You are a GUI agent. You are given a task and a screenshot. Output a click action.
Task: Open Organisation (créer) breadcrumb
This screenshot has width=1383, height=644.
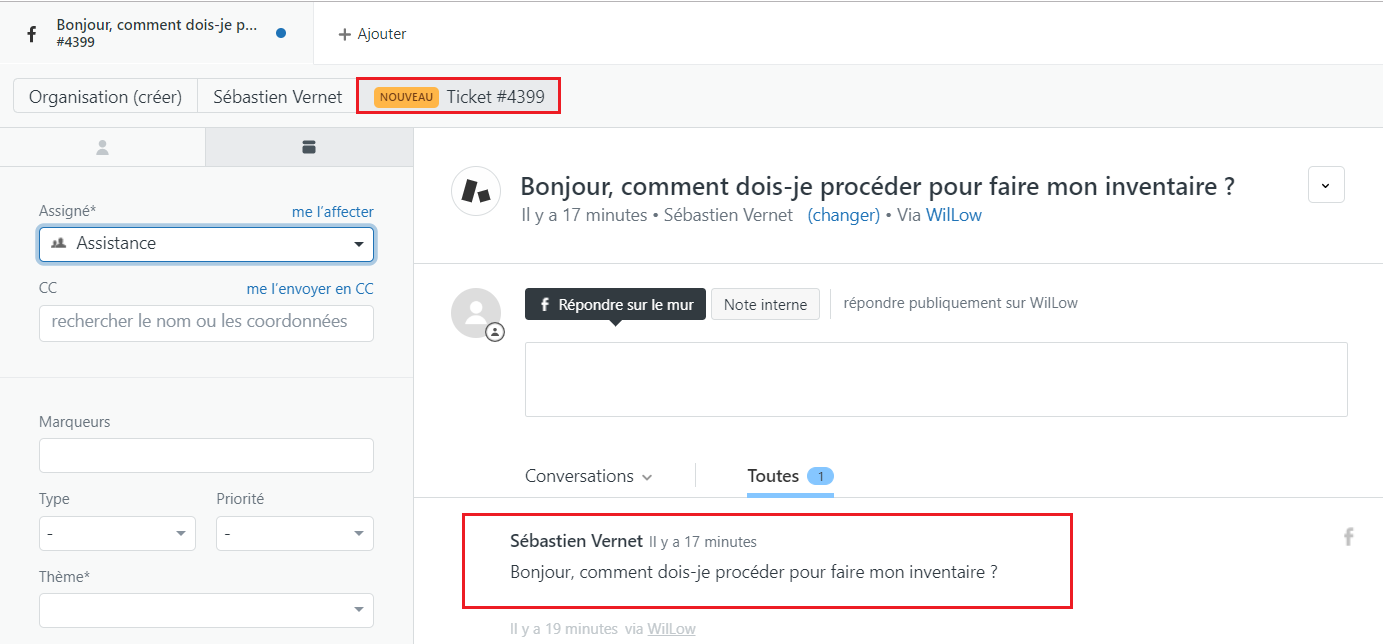(x=105, y=97)
